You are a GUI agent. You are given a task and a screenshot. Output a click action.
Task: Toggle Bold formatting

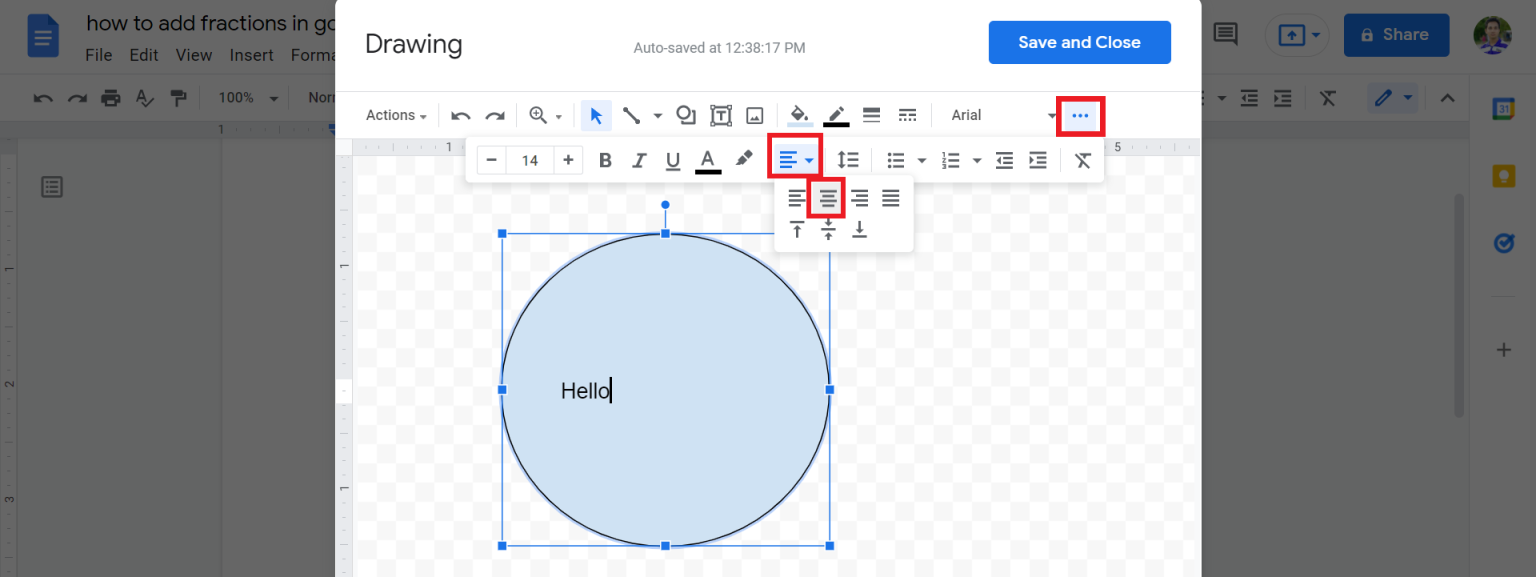pyautogui.click(x=605, y=160)
